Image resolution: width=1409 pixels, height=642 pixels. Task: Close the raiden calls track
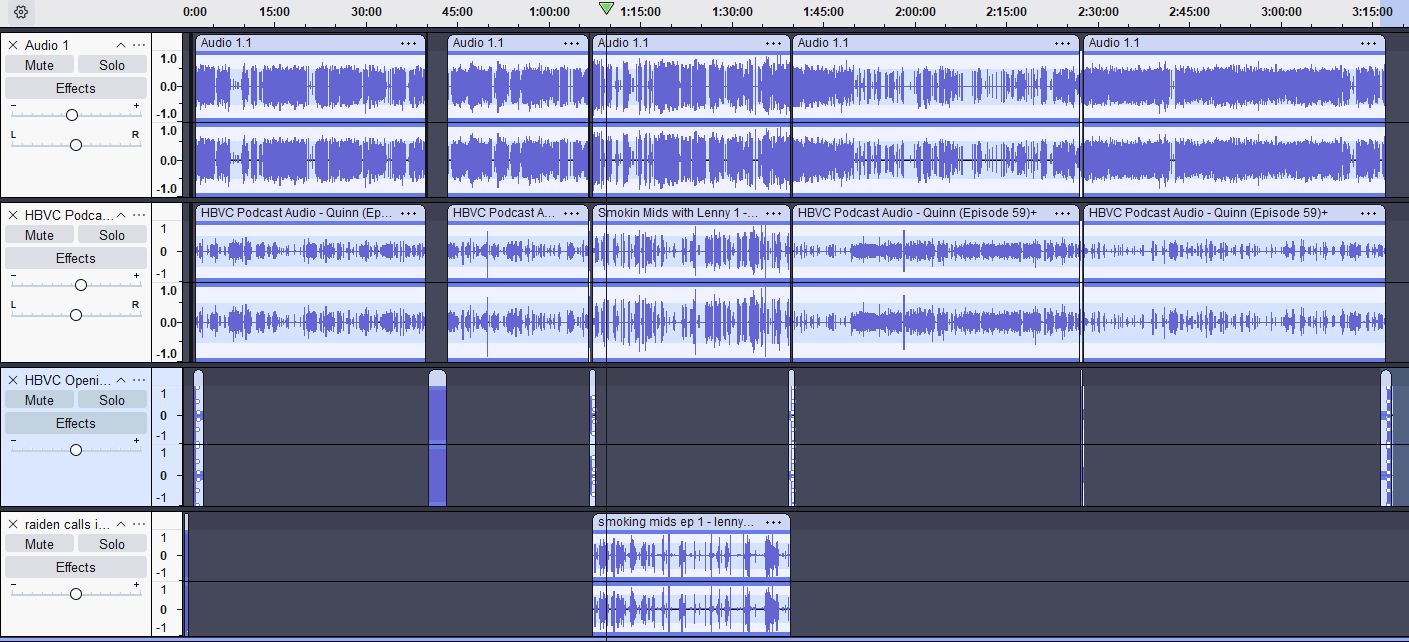click(x=13, y=524)
